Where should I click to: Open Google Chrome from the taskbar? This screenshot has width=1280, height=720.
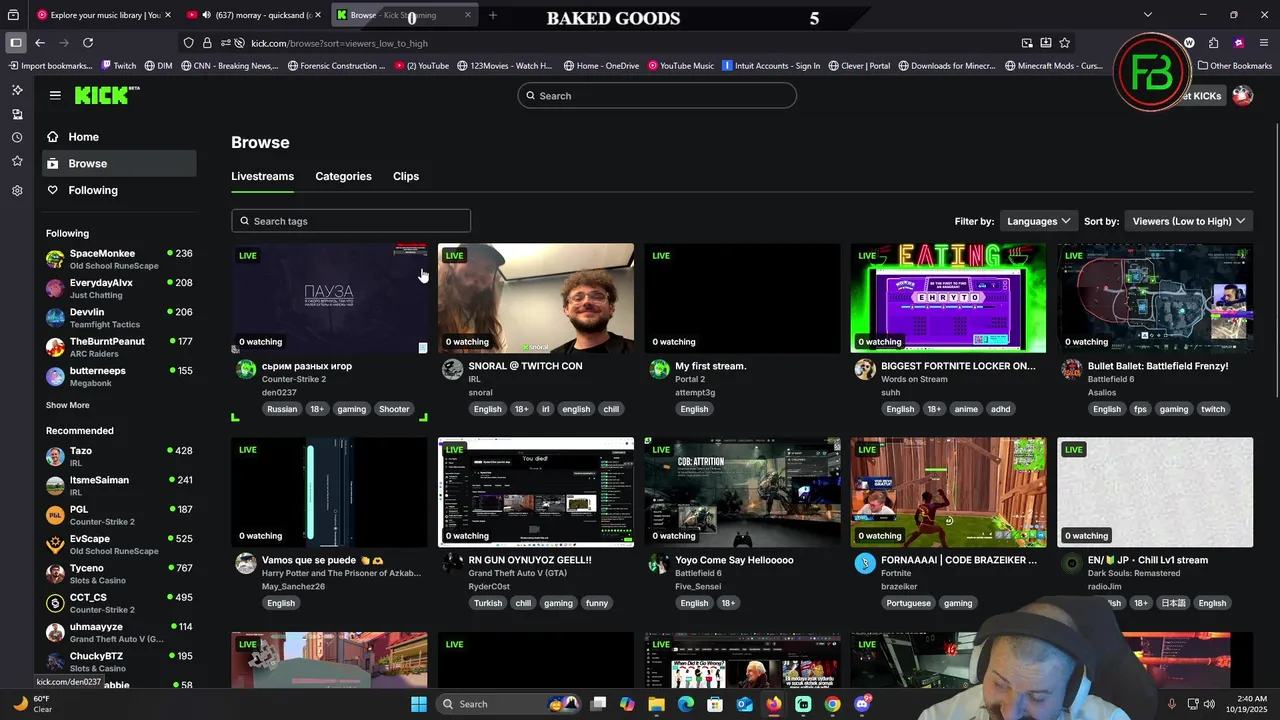click(833, 704)
